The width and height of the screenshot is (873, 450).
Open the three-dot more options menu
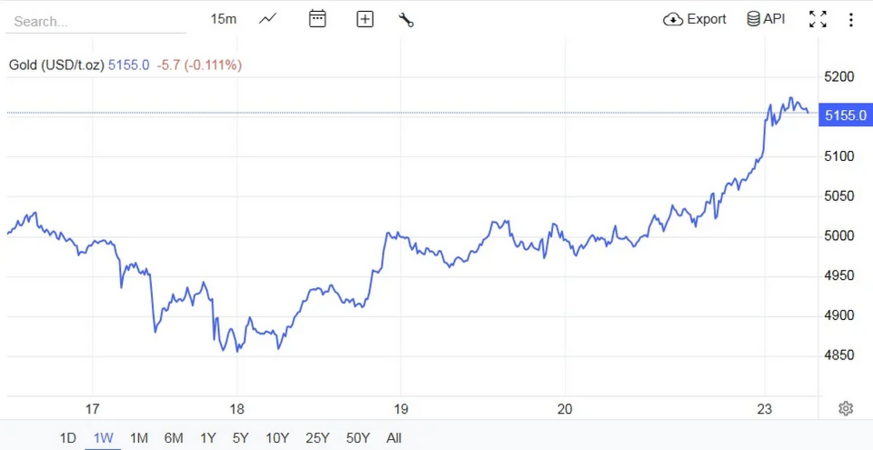[x=851, y=19]
